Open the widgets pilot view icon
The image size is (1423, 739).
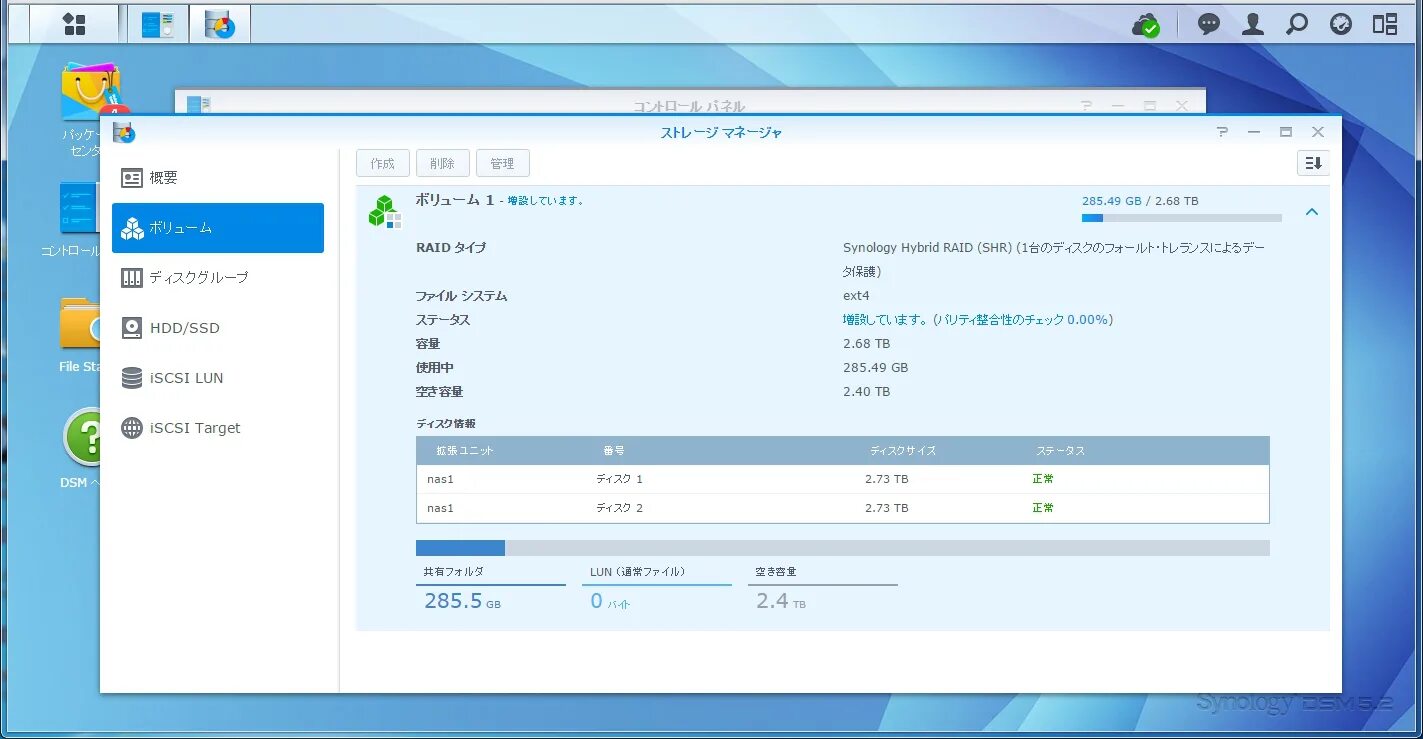click(1385, 24)
